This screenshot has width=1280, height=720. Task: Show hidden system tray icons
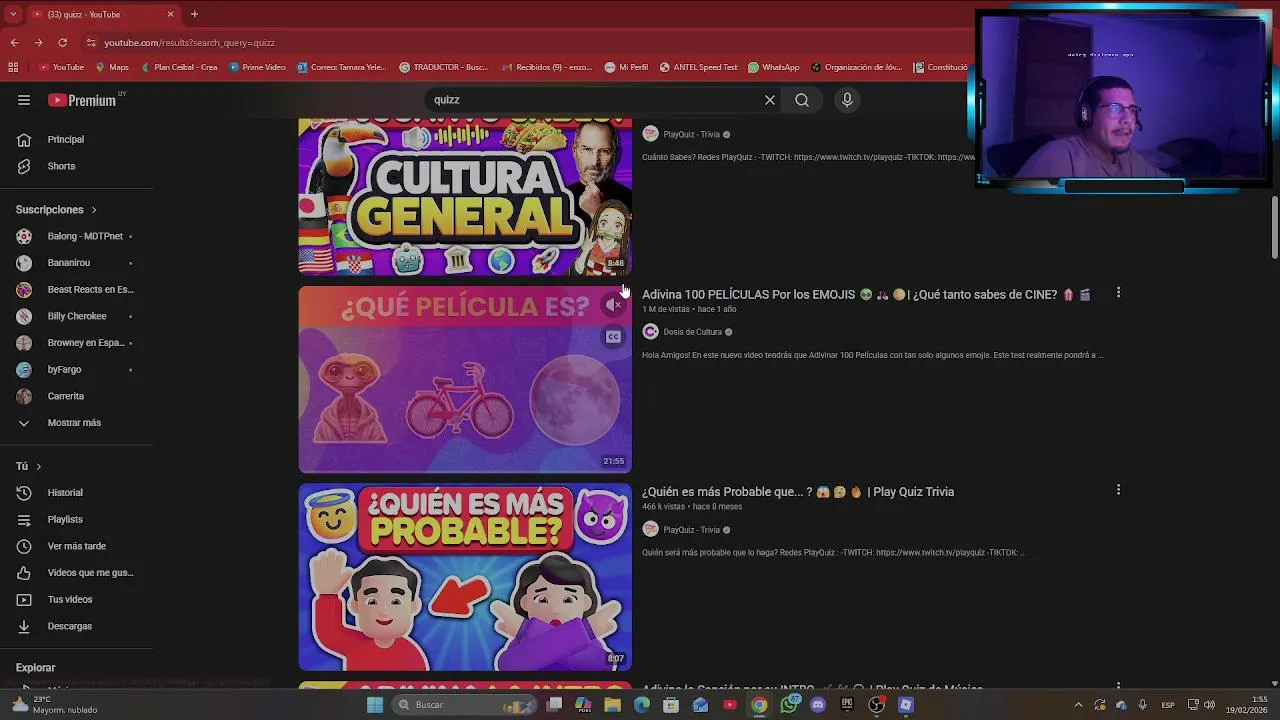(1078, 705)
